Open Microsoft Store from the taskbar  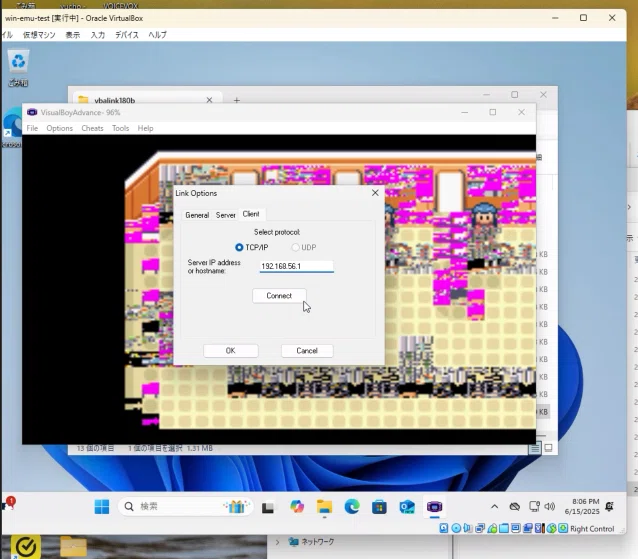tap(379, 507)
